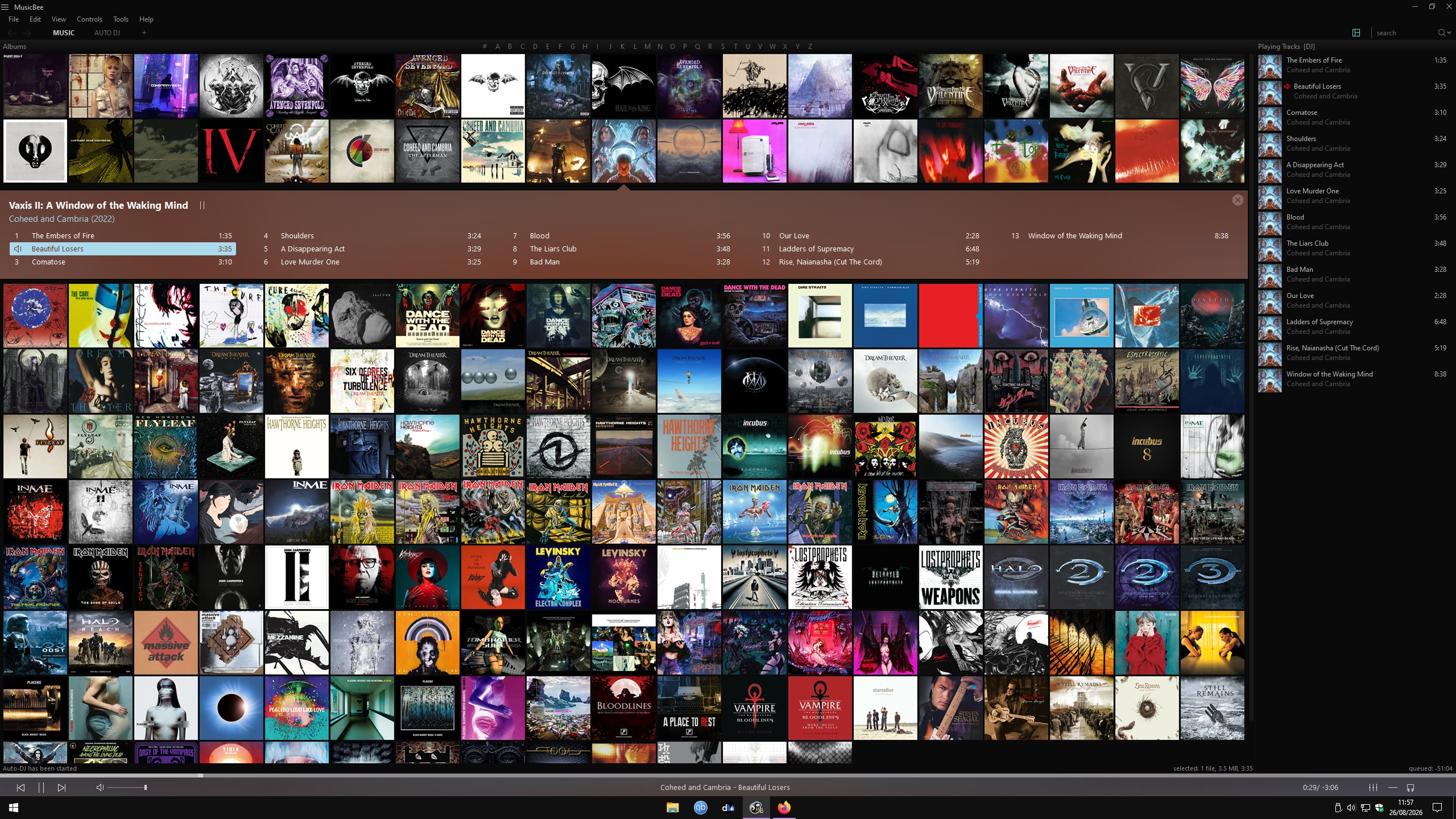This screenshot has height=819, width=1456.
Task: Select track 5 A Disappearing Act in album panel
Action: (x=372, y=249)
